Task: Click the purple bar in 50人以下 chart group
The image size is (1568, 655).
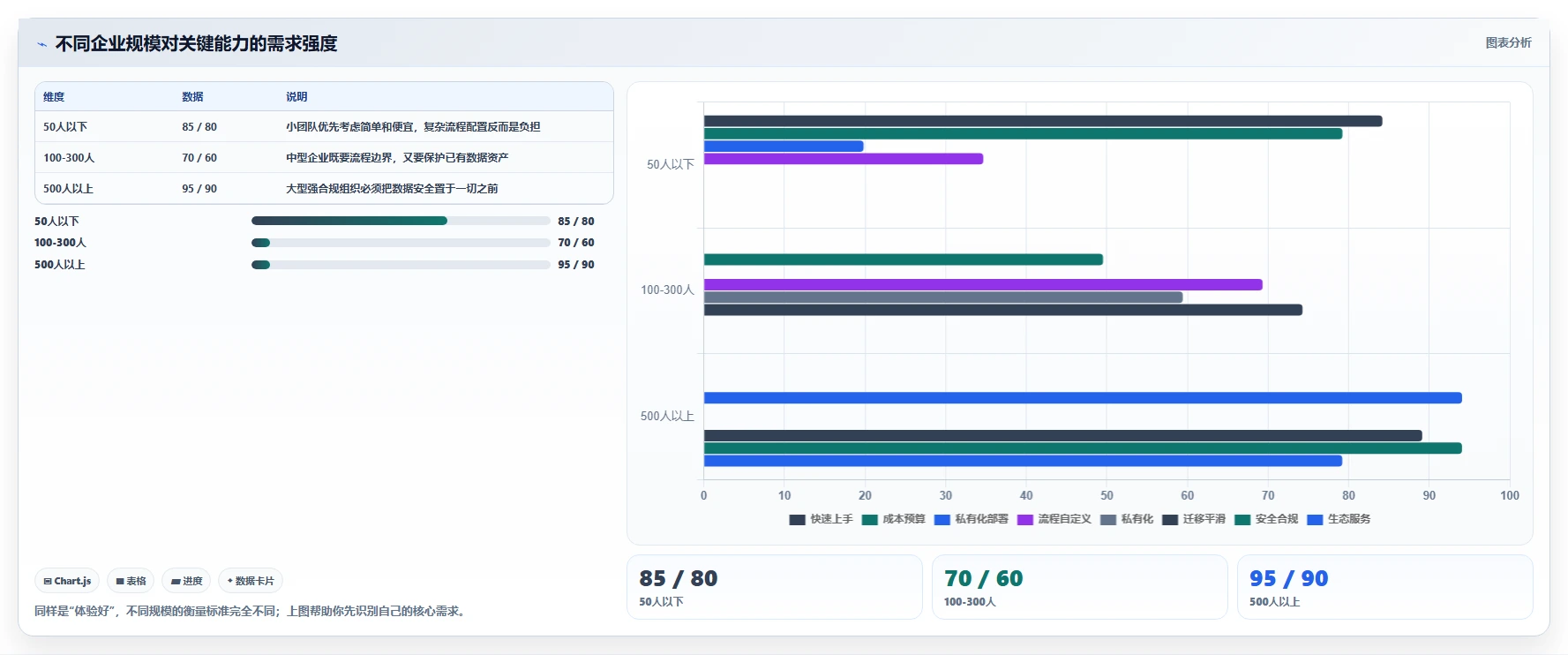Action: coord(844,159)
